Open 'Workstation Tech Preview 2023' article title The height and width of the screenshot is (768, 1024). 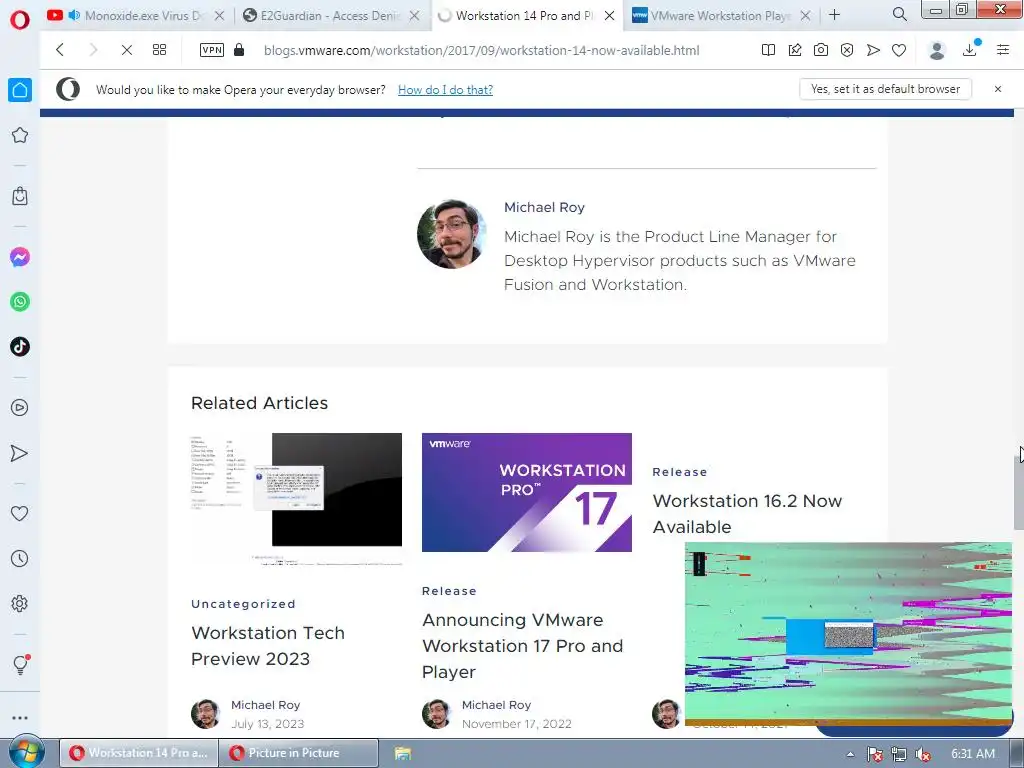click(268, 646)
